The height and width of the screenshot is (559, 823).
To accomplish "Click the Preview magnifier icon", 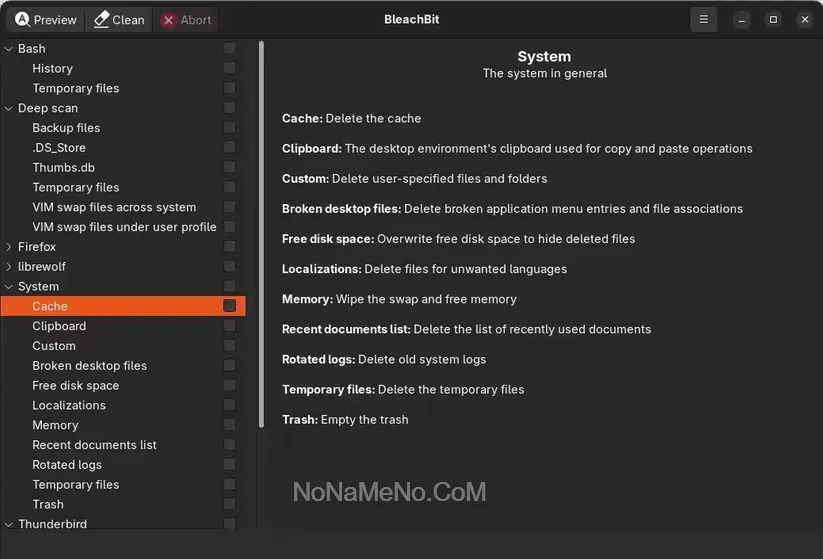I will click(x=22, y=20).
